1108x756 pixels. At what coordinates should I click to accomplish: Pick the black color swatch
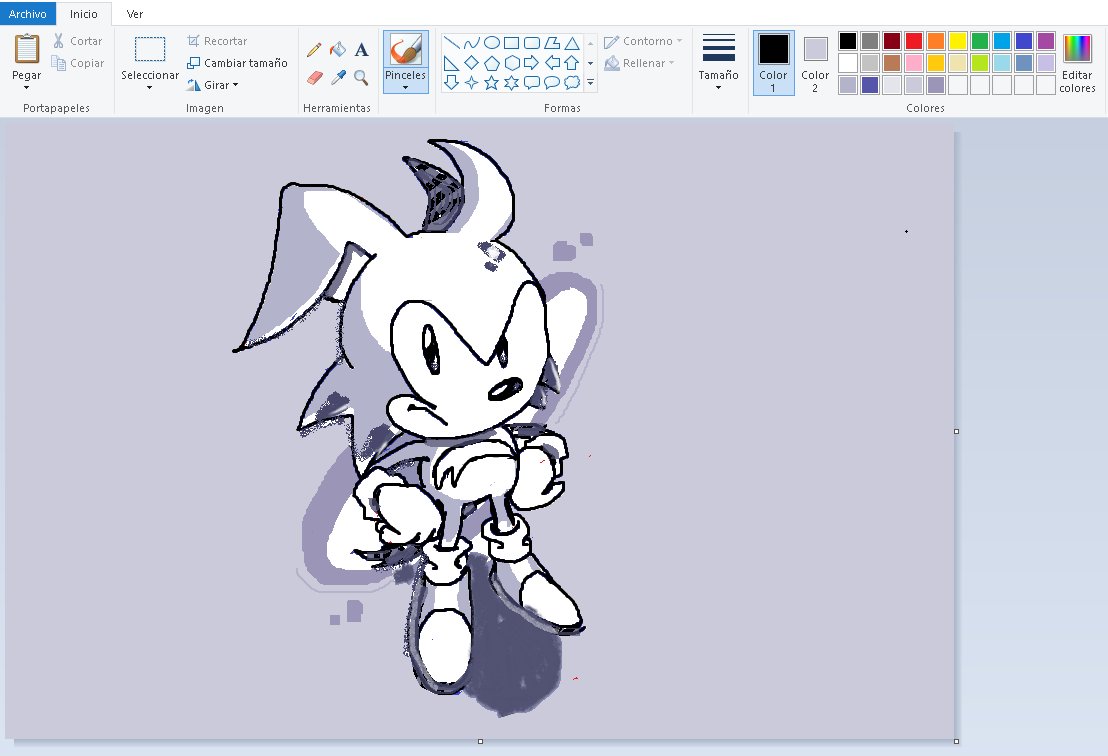coord(848,41)
